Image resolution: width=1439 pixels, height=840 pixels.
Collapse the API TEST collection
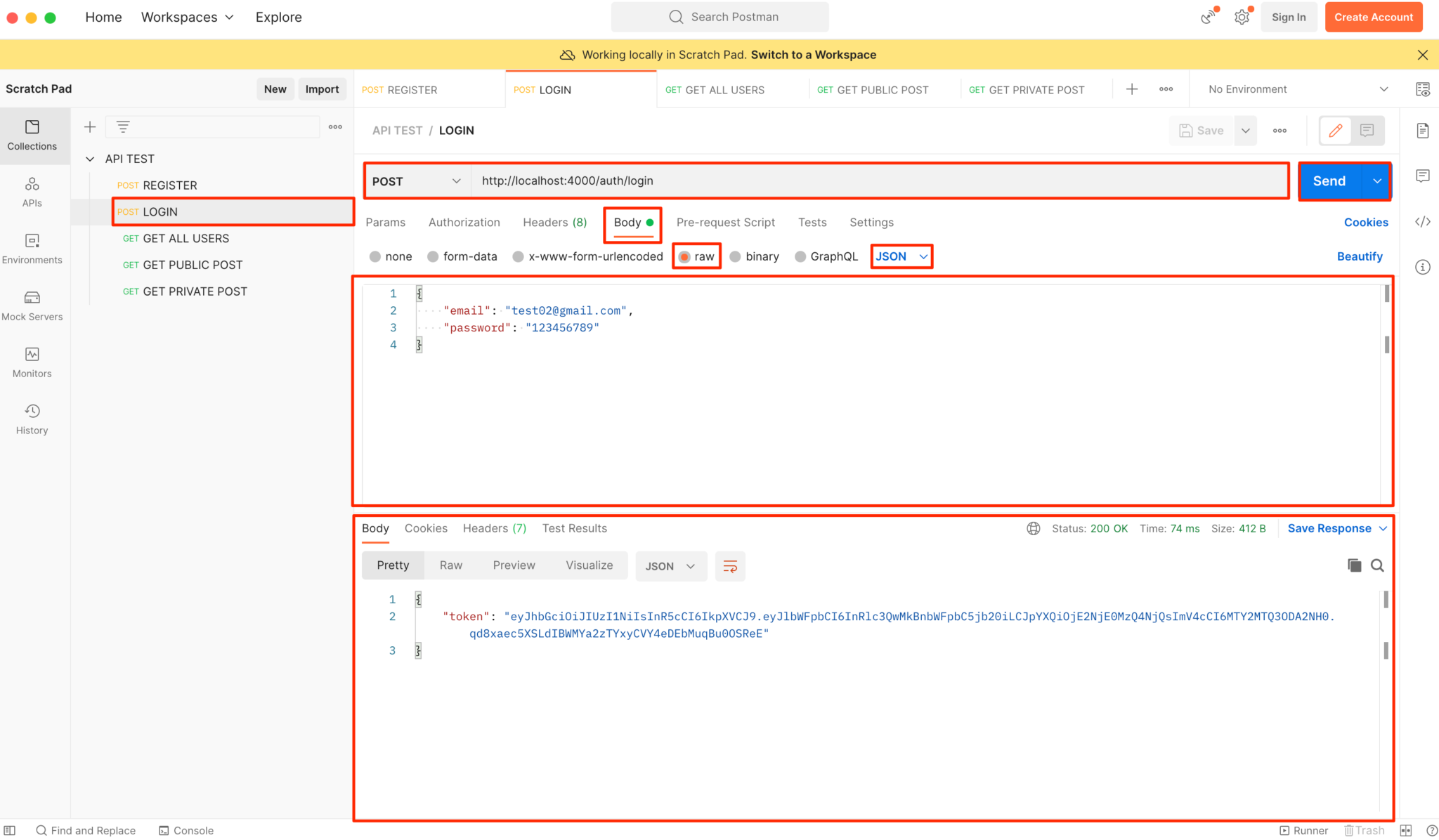[x=90, y=159]
